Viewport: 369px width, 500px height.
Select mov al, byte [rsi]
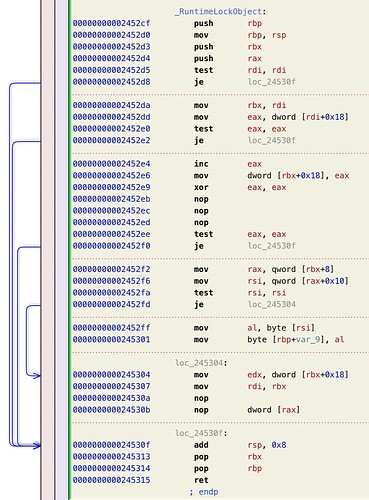pos(254,328)
